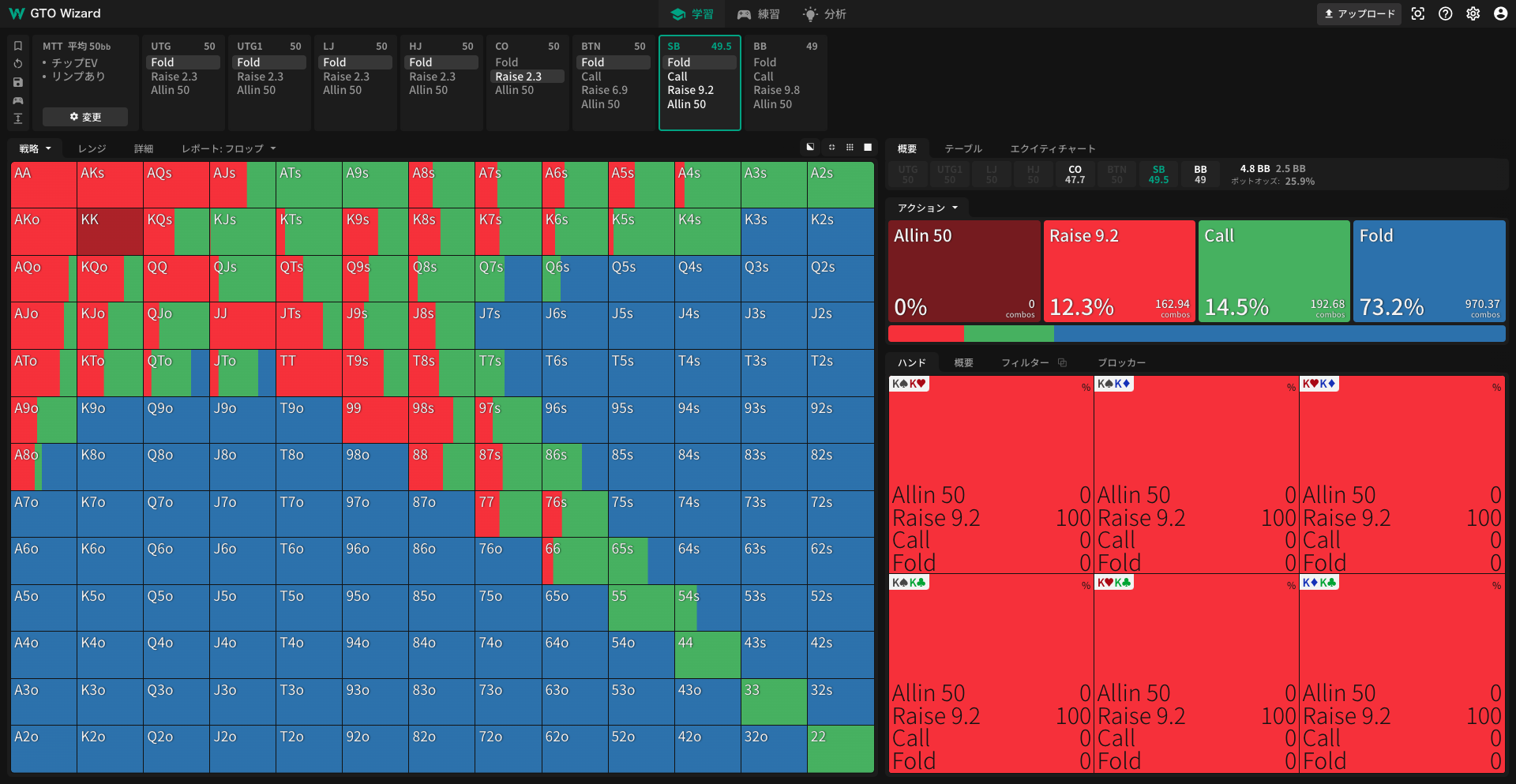This screenshot has height=784, width=1516.
Task: Click the Allin 50 action card
Action: pyautogui.click(x=964, y=271)
